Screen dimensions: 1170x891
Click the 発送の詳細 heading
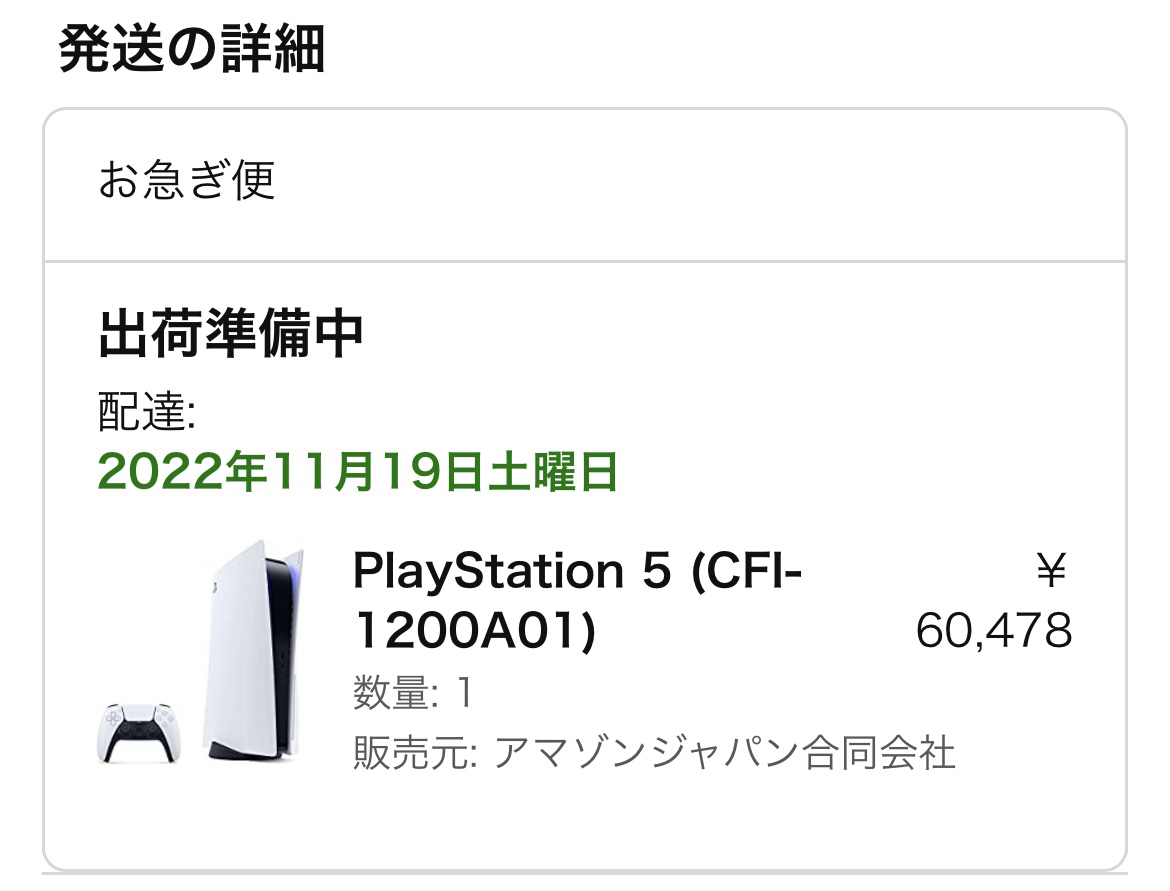(x=192, y=50)
